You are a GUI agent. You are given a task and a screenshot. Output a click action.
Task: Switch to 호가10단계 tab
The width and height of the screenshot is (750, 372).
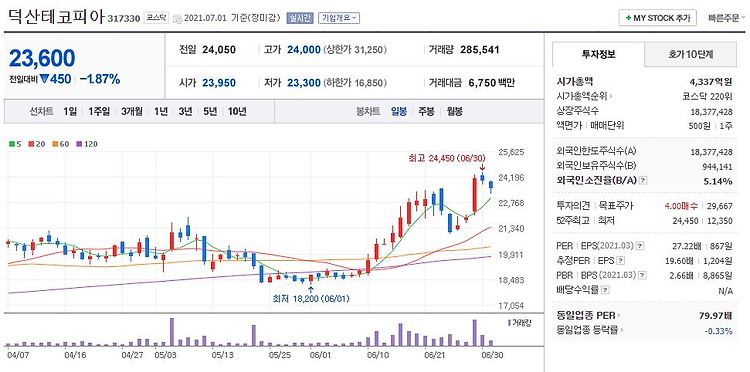tap(691, 54)
